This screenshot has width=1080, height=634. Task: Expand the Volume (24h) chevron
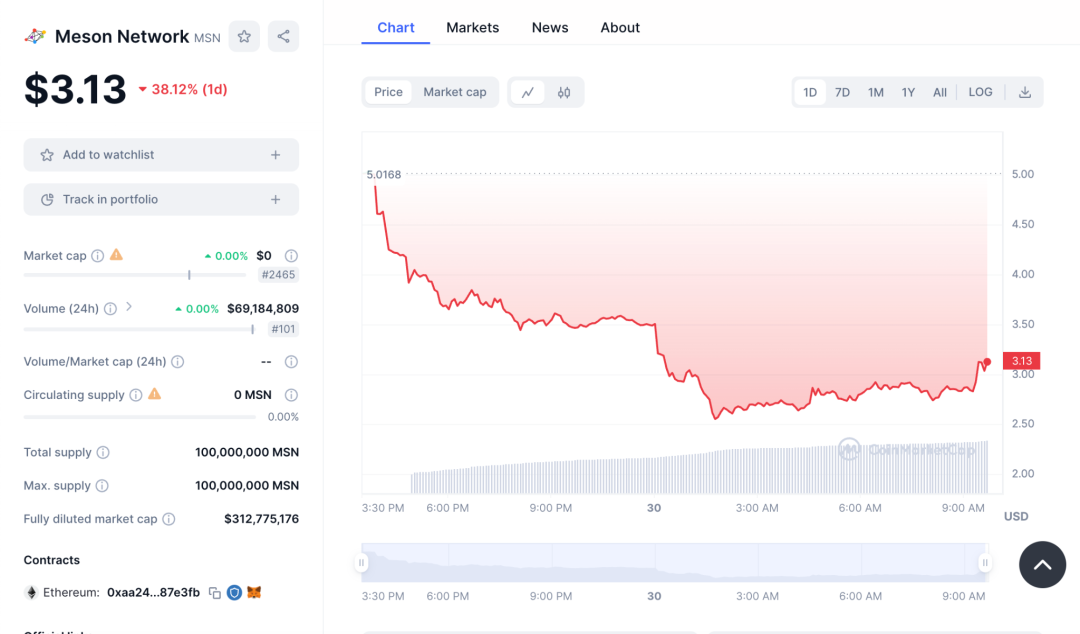129,307
